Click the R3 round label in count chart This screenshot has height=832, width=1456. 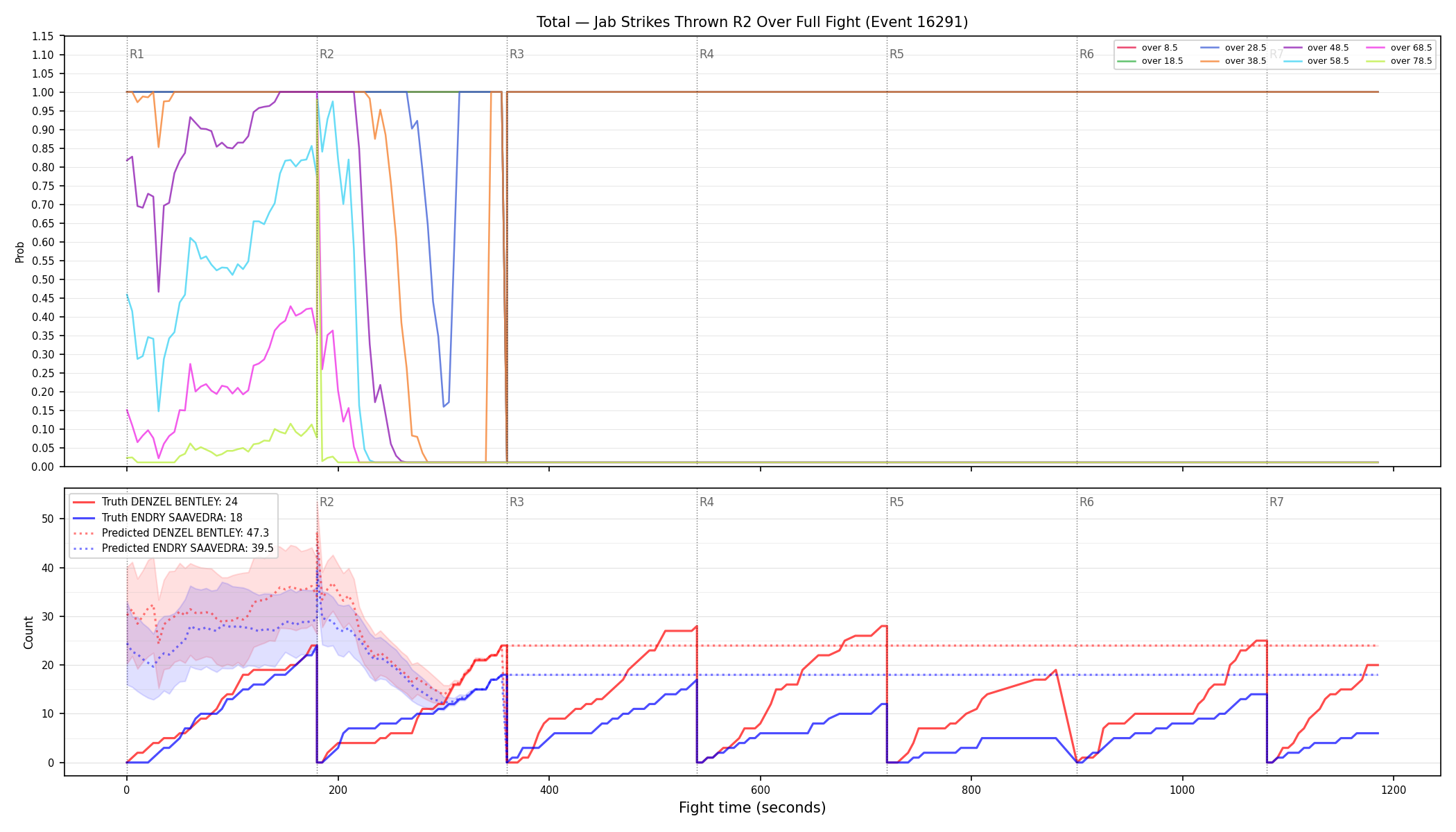click(x=517, y=502)
